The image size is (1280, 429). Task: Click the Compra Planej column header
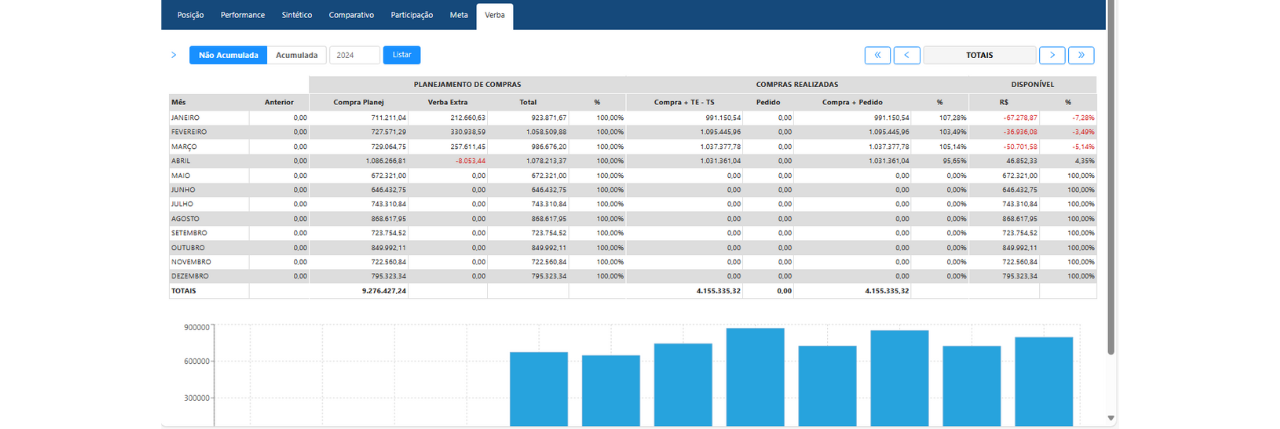click(x=359, y=102)
